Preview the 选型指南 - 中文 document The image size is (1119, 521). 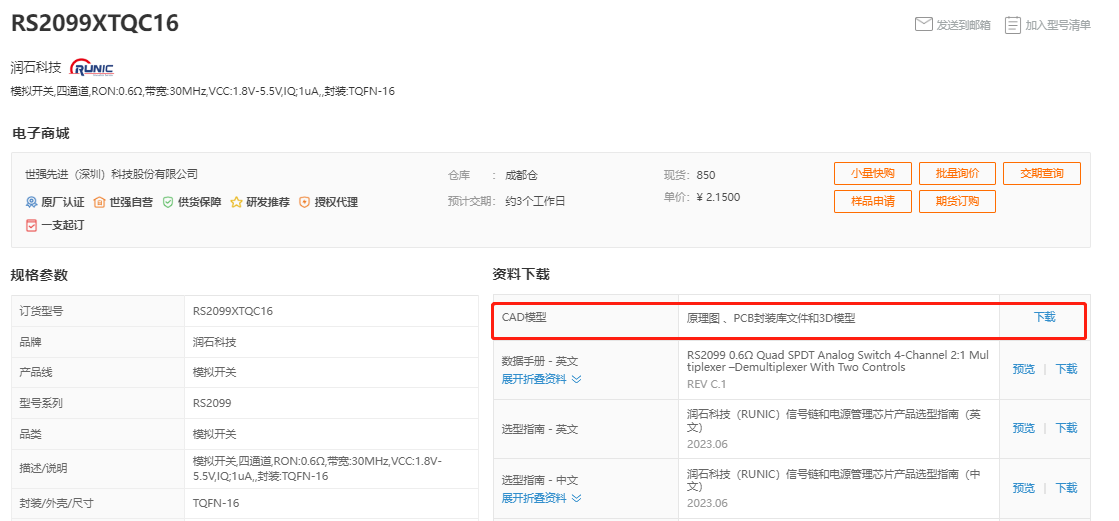click(1023, 488)
